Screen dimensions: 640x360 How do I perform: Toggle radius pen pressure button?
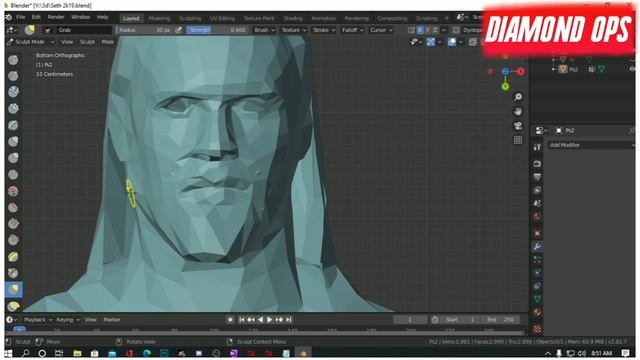point(178,30)
